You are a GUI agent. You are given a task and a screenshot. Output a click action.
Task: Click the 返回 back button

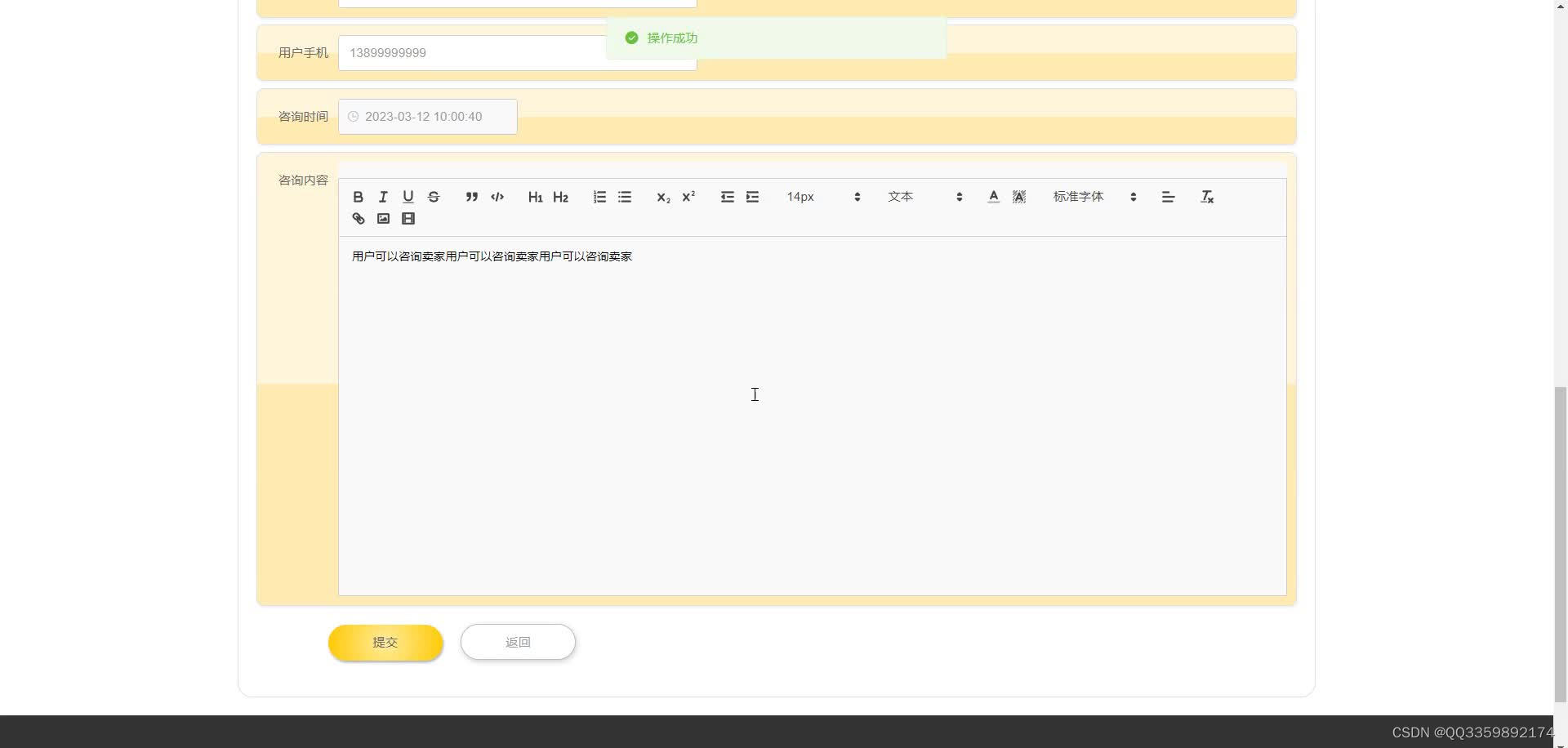point(518,643)
